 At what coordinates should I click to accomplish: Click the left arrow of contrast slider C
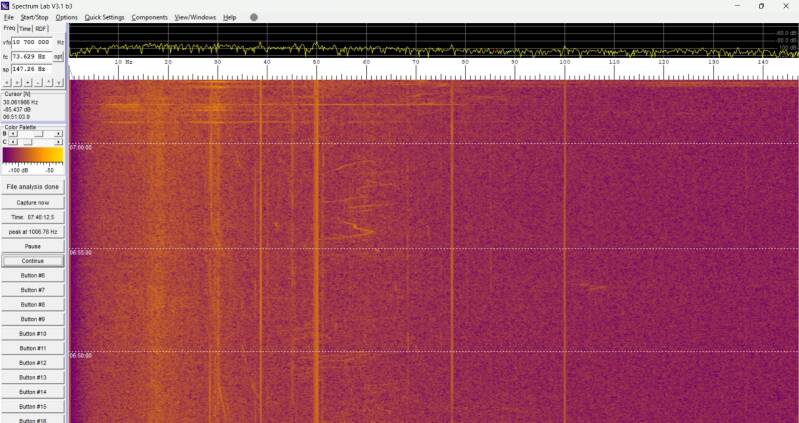[x=13, y=142]
